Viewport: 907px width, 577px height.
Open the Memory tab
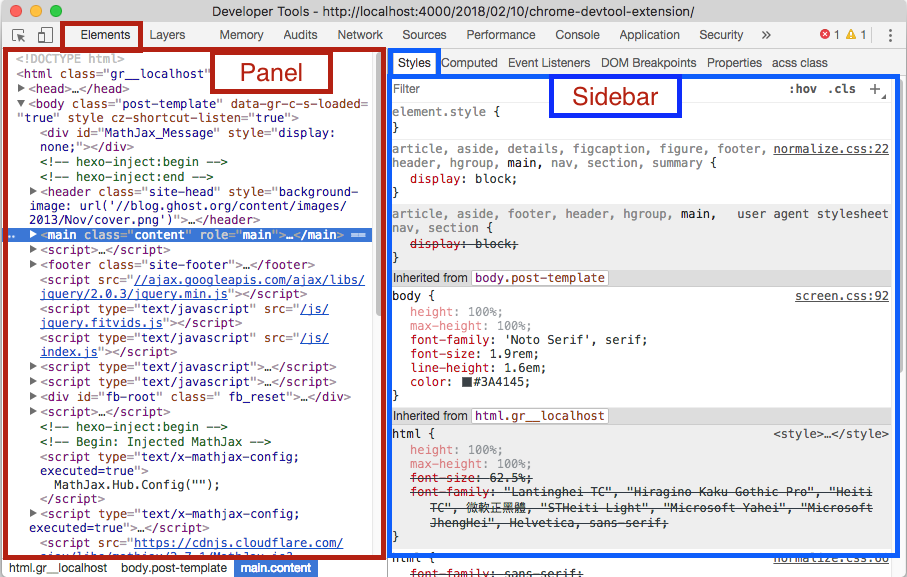coord(241,35)
